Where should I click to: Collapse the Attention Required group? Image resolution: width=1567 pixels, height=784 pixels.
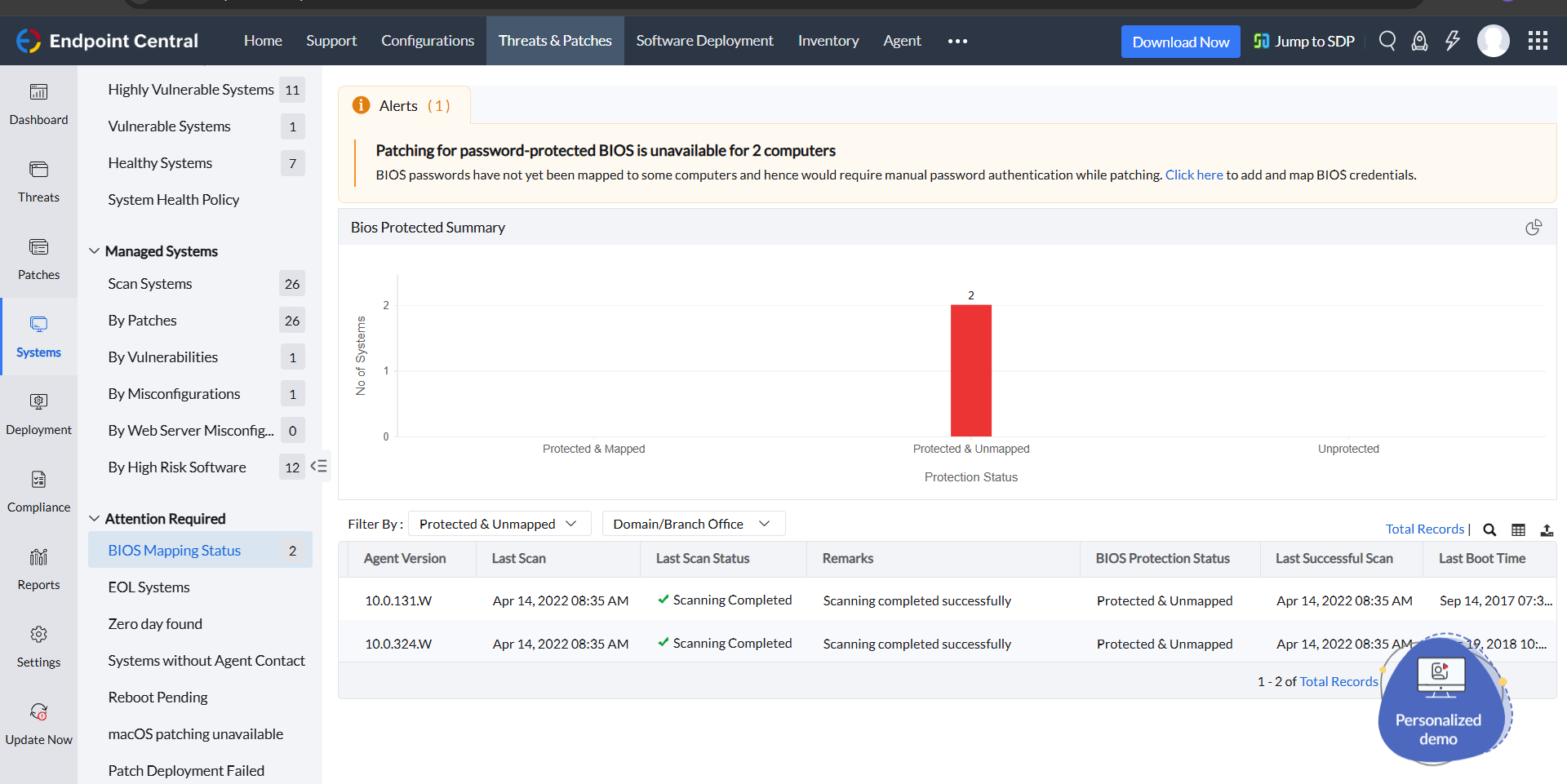(95, 519)
